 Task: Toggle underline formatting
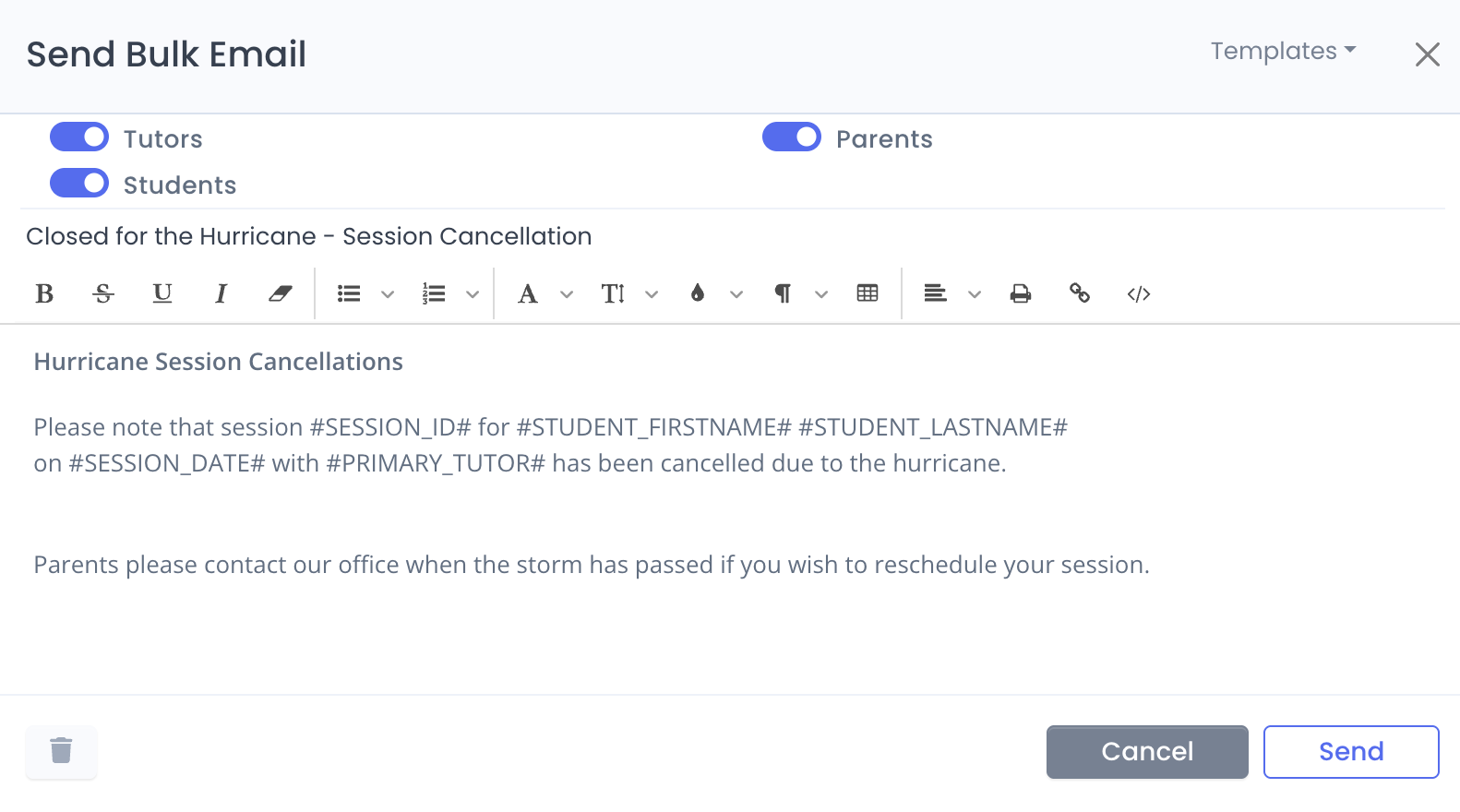click(x=162, y=293)
